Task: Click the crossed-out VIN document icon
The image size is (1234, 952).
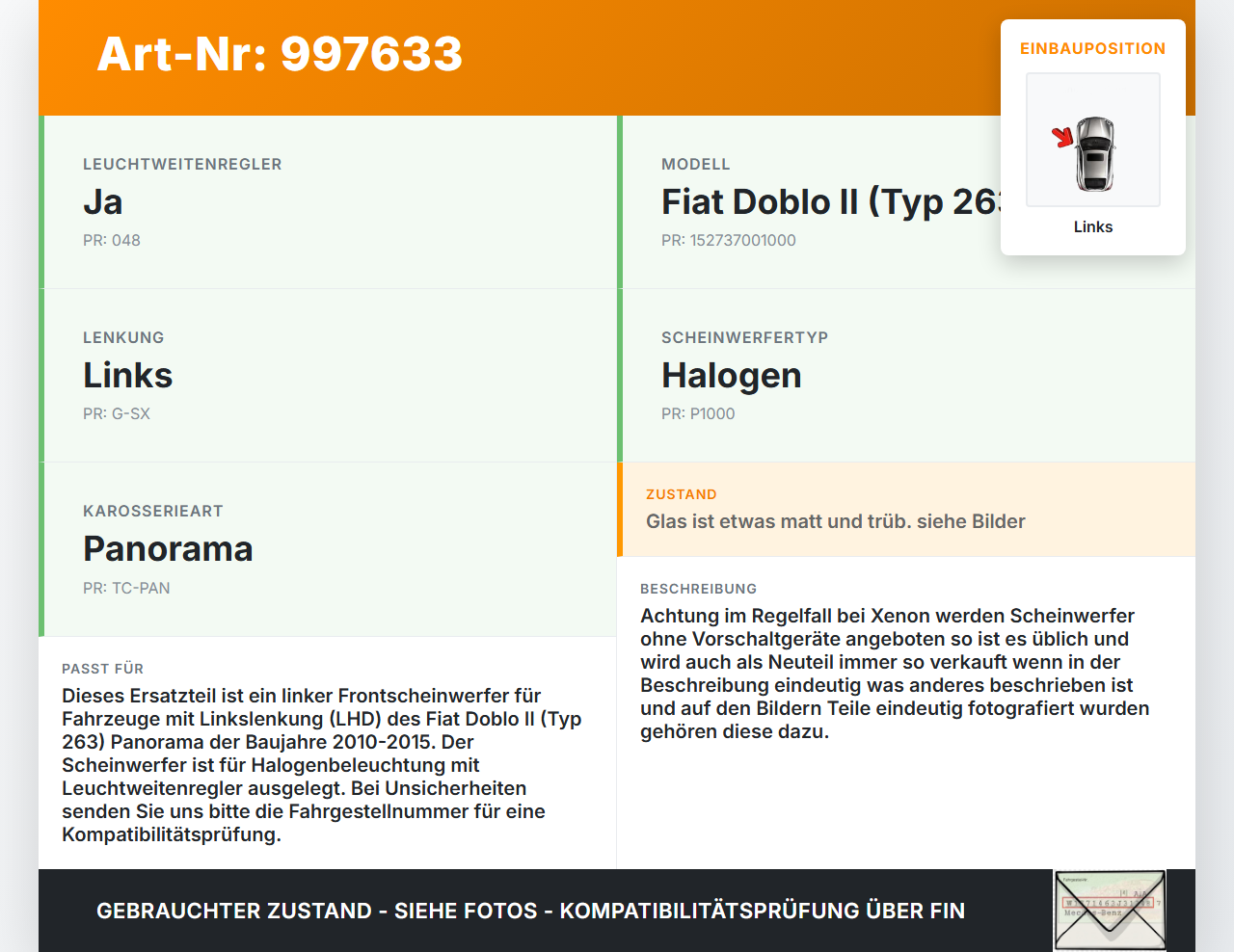Action: 1110,911
